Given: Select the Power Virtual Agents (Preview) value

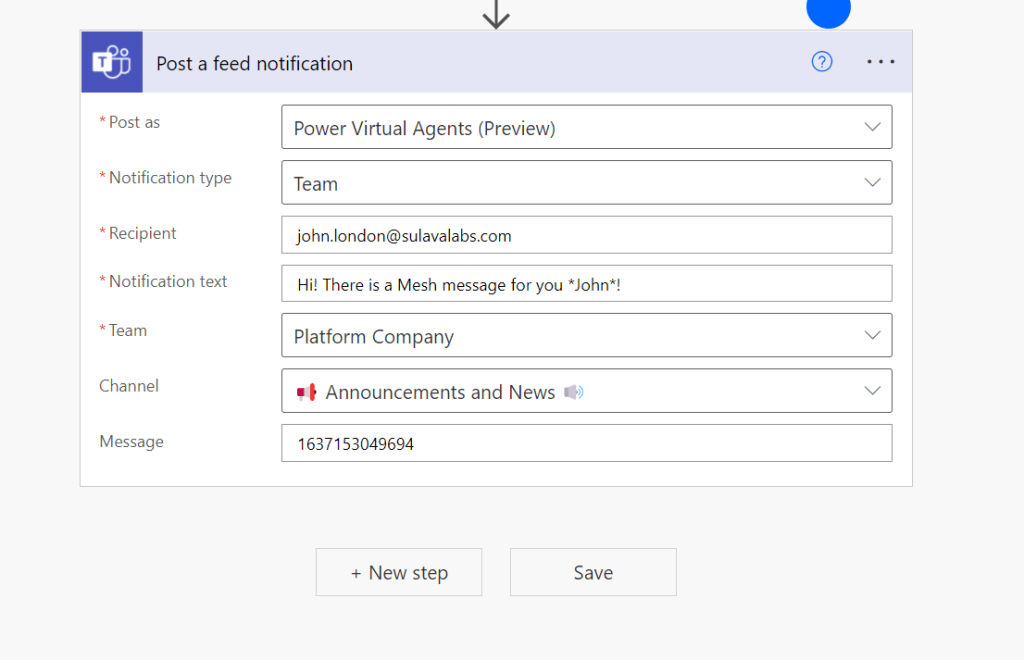Looking at the screenshot, I should 424,128.
